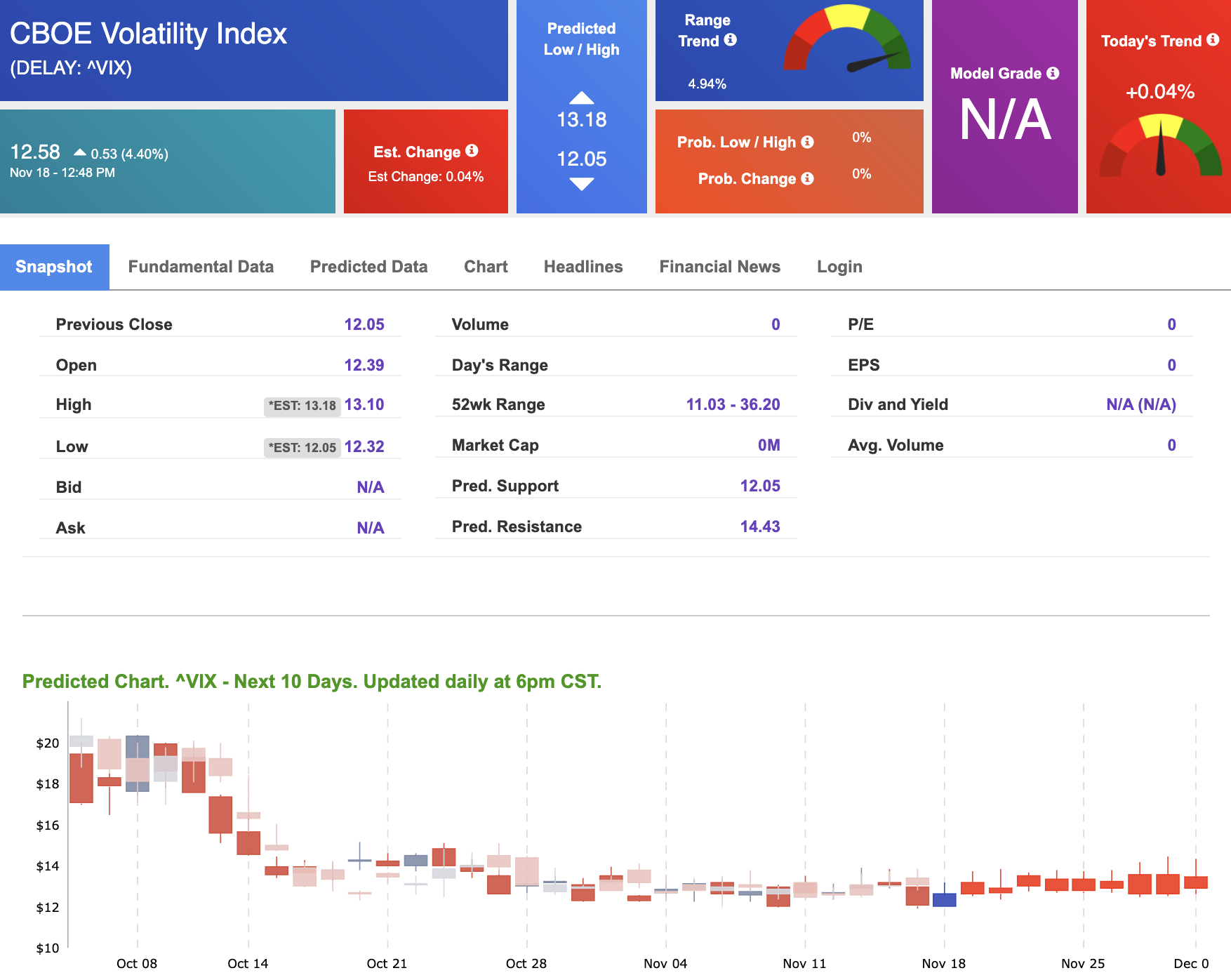
Task: Click the Bid N/A value
Action: (371, 487)
